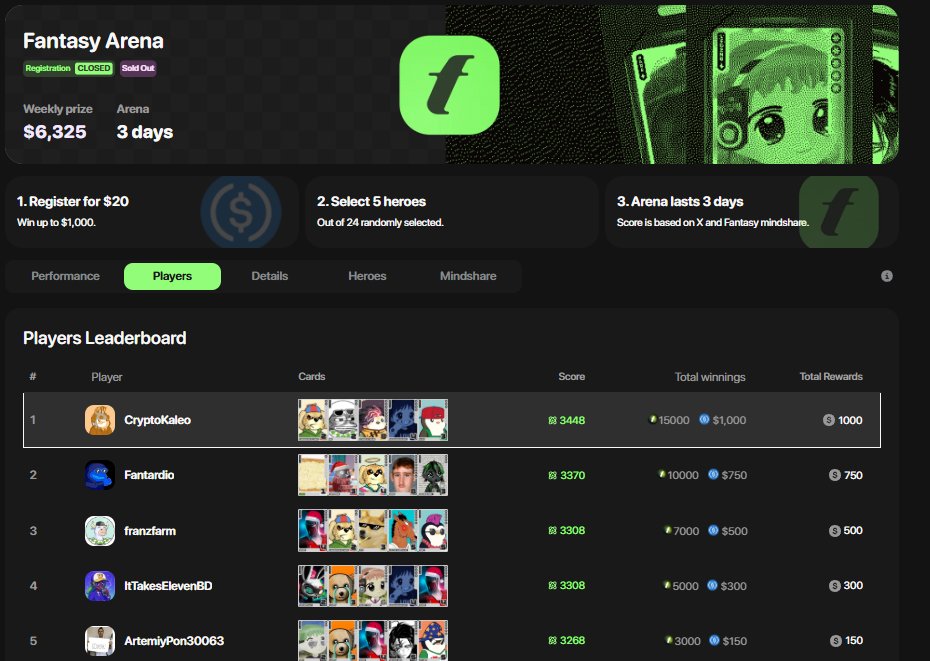This screenshot has width=930, height=661.
Task: Click the Weekly prize $6,325 value
Action: coord(55,132)
